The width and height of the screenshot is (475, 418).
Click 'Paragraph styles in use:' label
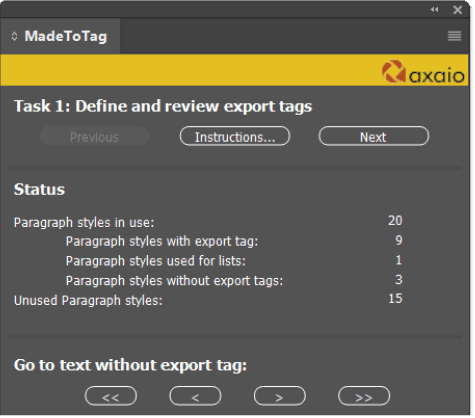point(84,222)
